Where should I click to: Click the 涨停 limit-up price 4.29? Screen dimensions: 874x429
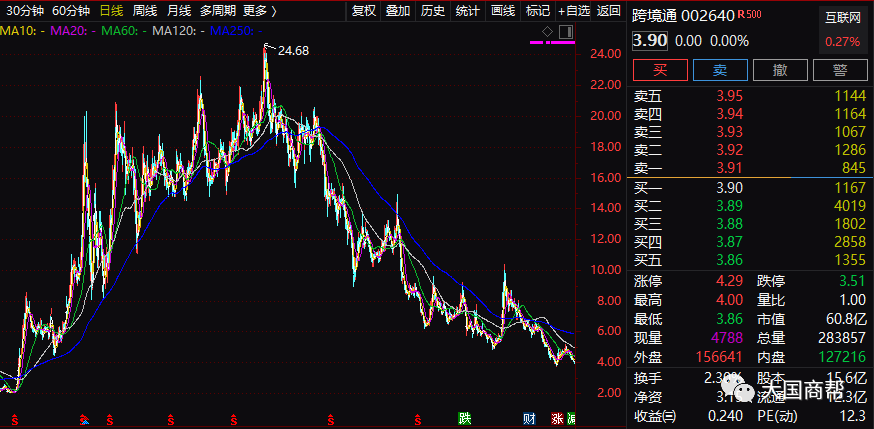[730, 281]
